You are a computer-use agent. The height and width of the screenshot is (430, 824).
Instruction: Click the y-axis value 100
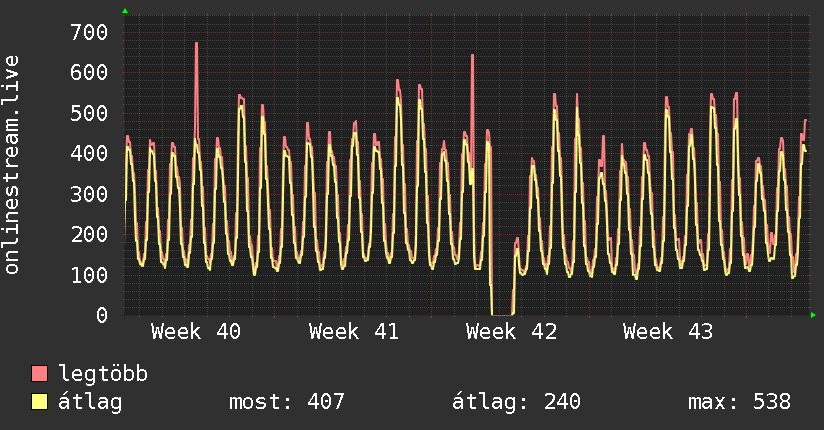pos(89,275)
